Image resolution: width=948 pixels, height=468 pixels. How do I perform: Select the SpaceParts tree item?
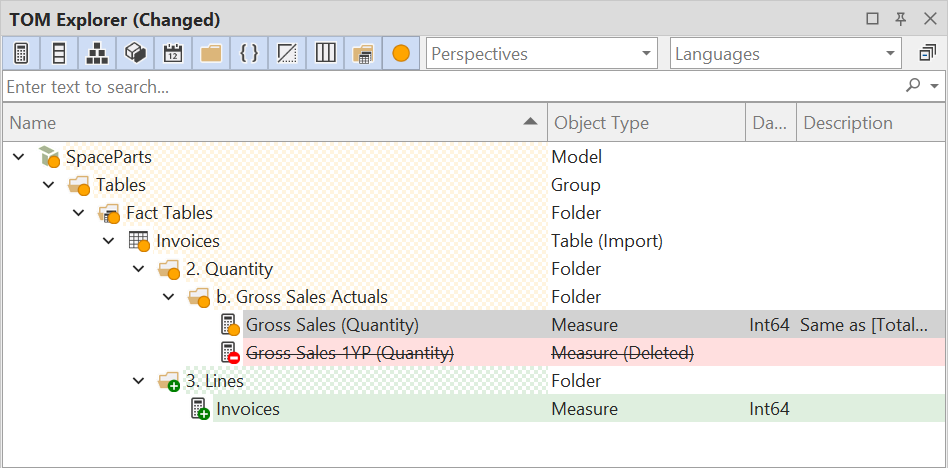click(x=109, y=157)
